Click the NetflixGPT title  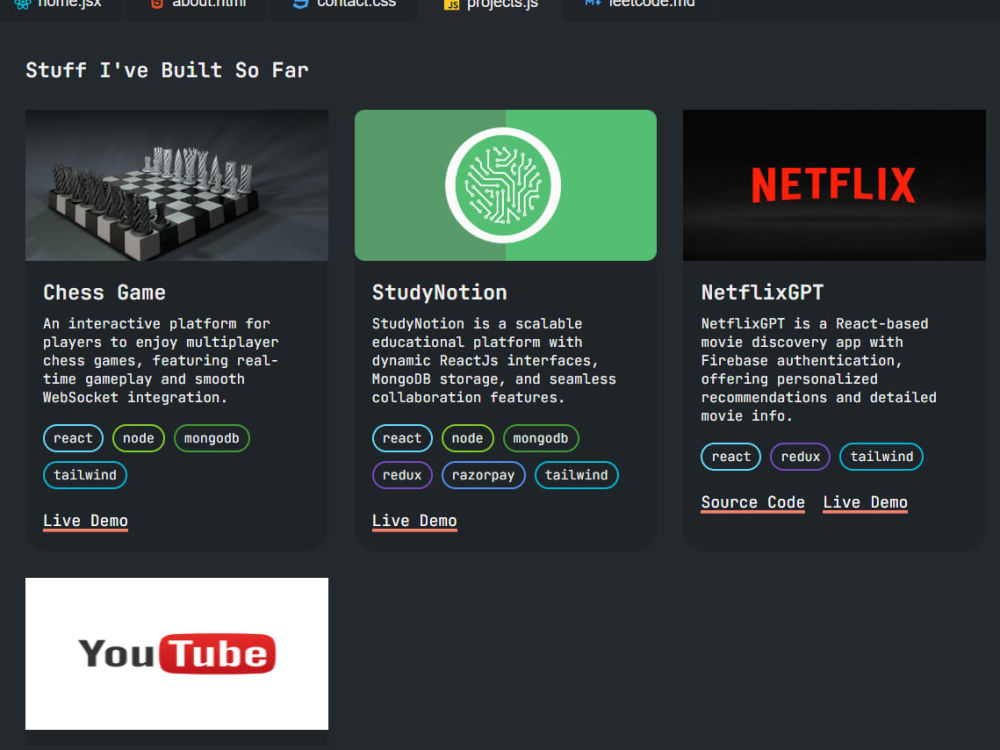pos(762,293)
